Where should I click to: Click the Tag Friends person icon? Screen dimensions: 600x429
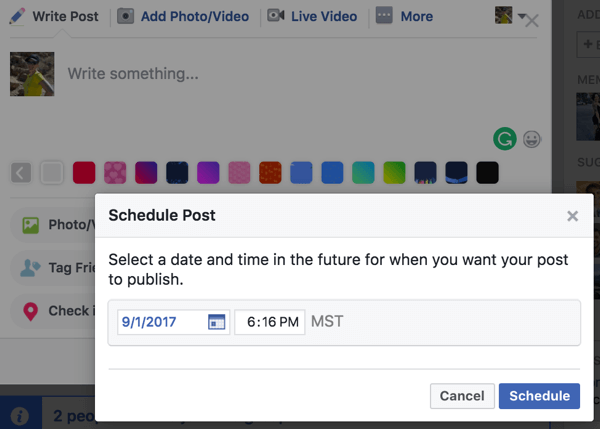tap(30, 268)
